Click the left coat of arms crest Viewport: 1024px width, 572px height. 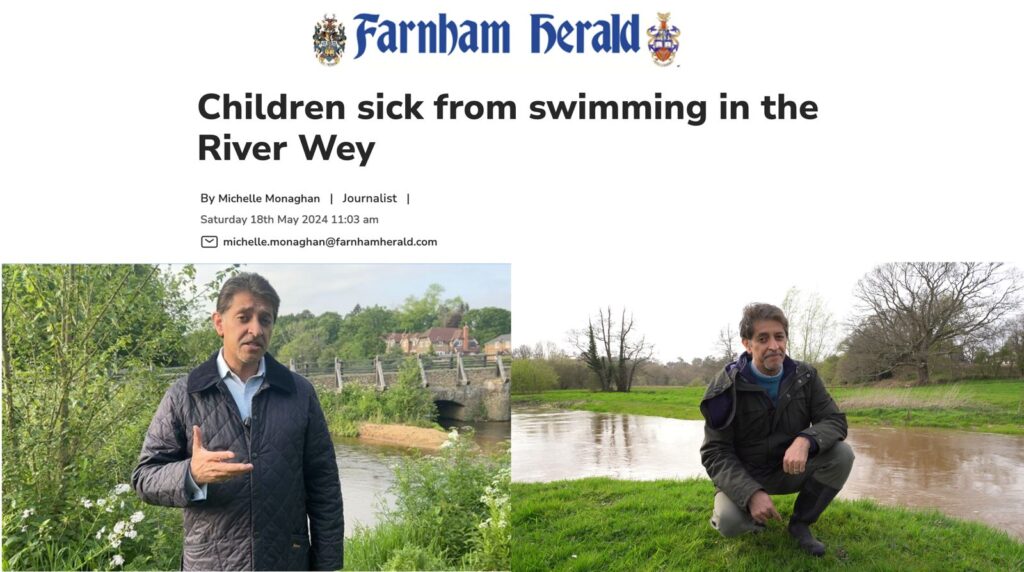coord(328,40)
